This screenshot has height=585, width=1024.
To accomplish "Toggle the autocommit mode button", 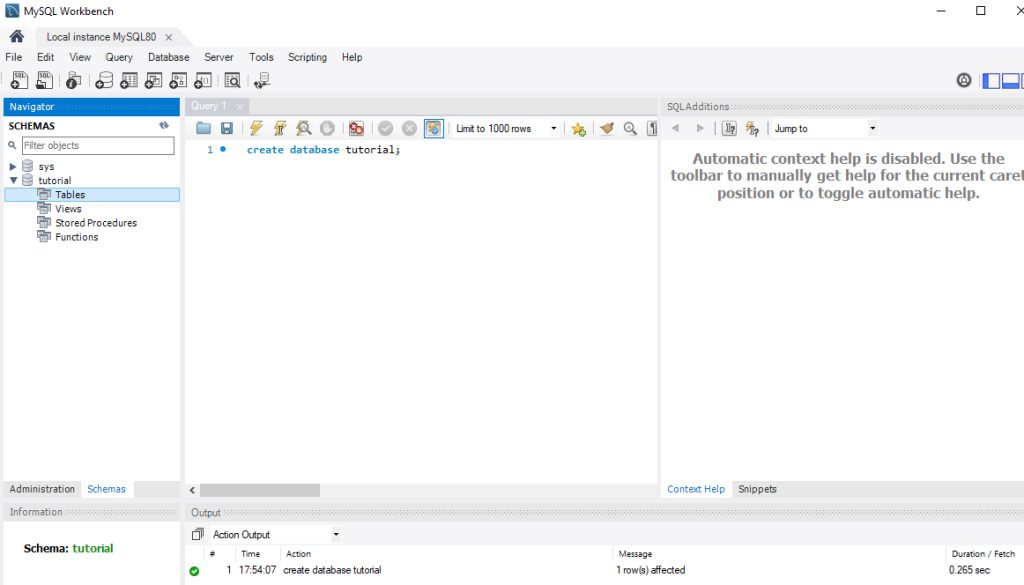I will tap(434, 129).
